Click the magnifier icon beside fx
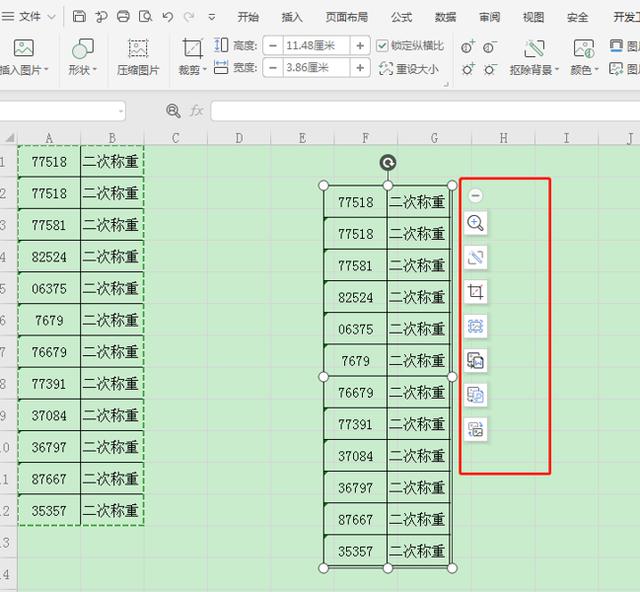 [x=173, y=111]
